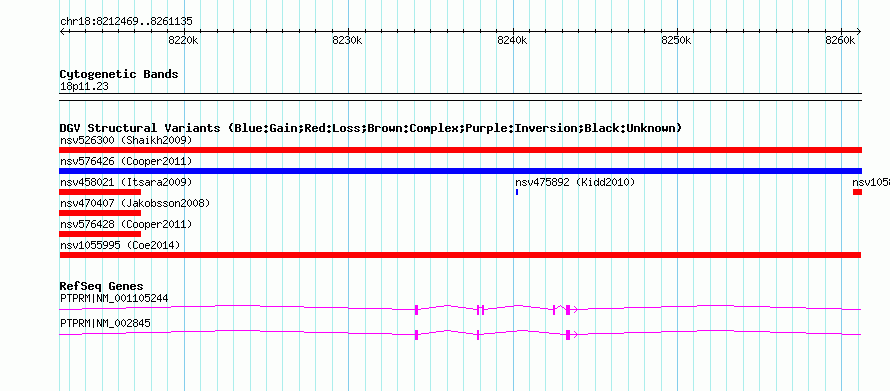Open variant nsv458021 (Itsara2009) label
This screenshot has width=890, height=391.
126,182
